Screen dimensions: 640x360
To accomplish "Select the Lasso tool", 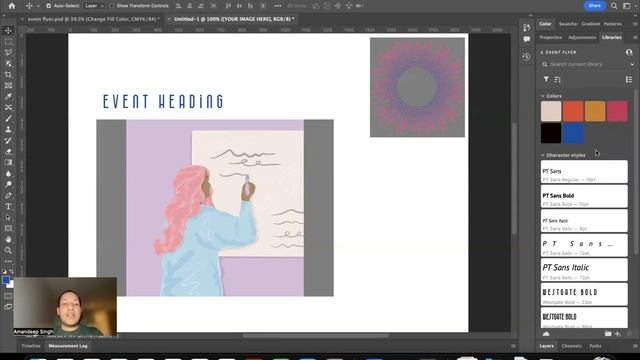I will point(8,53).
